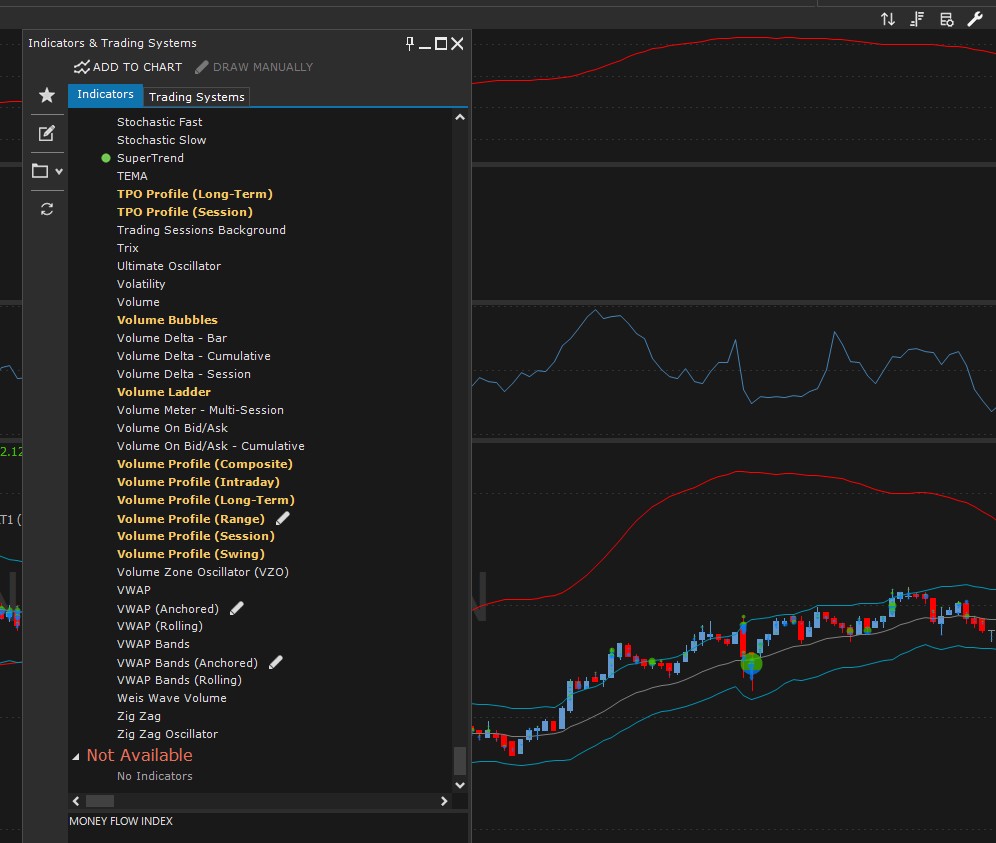The width and height of the screenshot is (996, 843).
Task: Select Volume Profile (Composite)
Action: (205, 464)
